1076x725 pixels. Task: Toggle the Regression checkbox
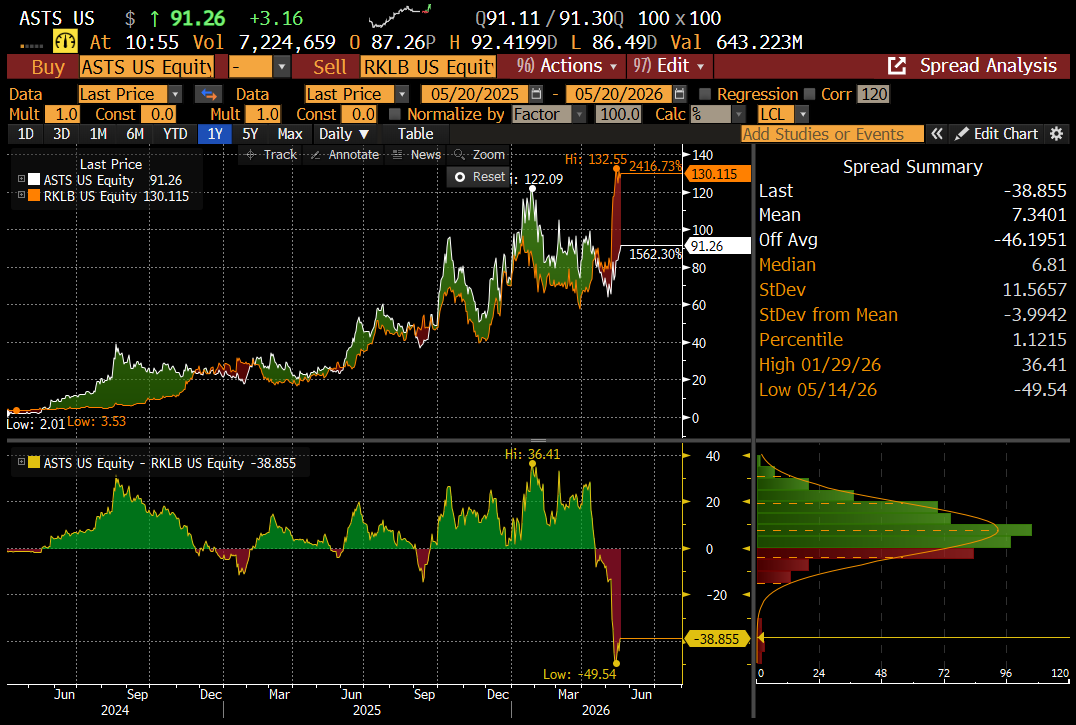(x=705, y=94)
